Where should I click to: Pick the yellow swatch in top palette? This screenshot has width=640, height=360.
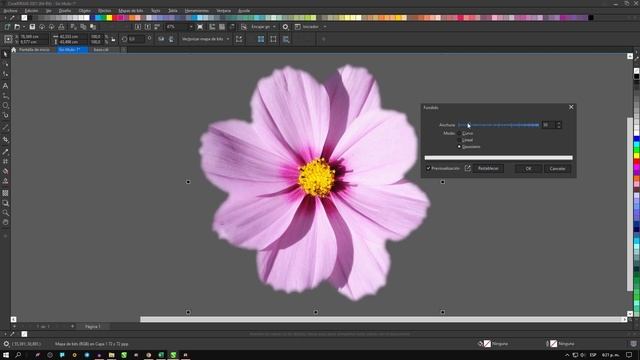point(109,18)
